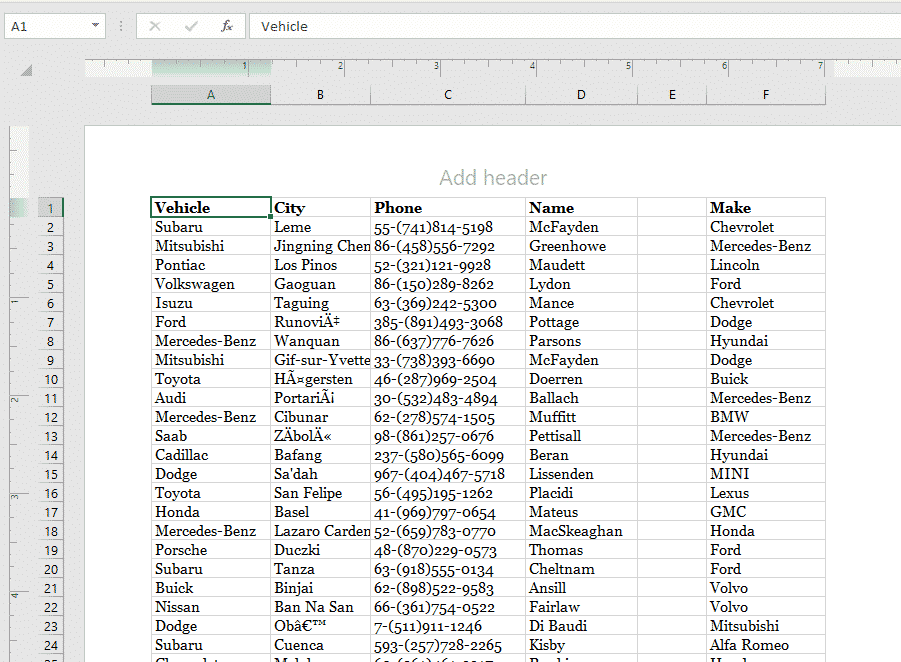Select the Isuzu vehicle cell
Image resolution: width=901 pixels, height=662 pixels.
click(211, 303)
